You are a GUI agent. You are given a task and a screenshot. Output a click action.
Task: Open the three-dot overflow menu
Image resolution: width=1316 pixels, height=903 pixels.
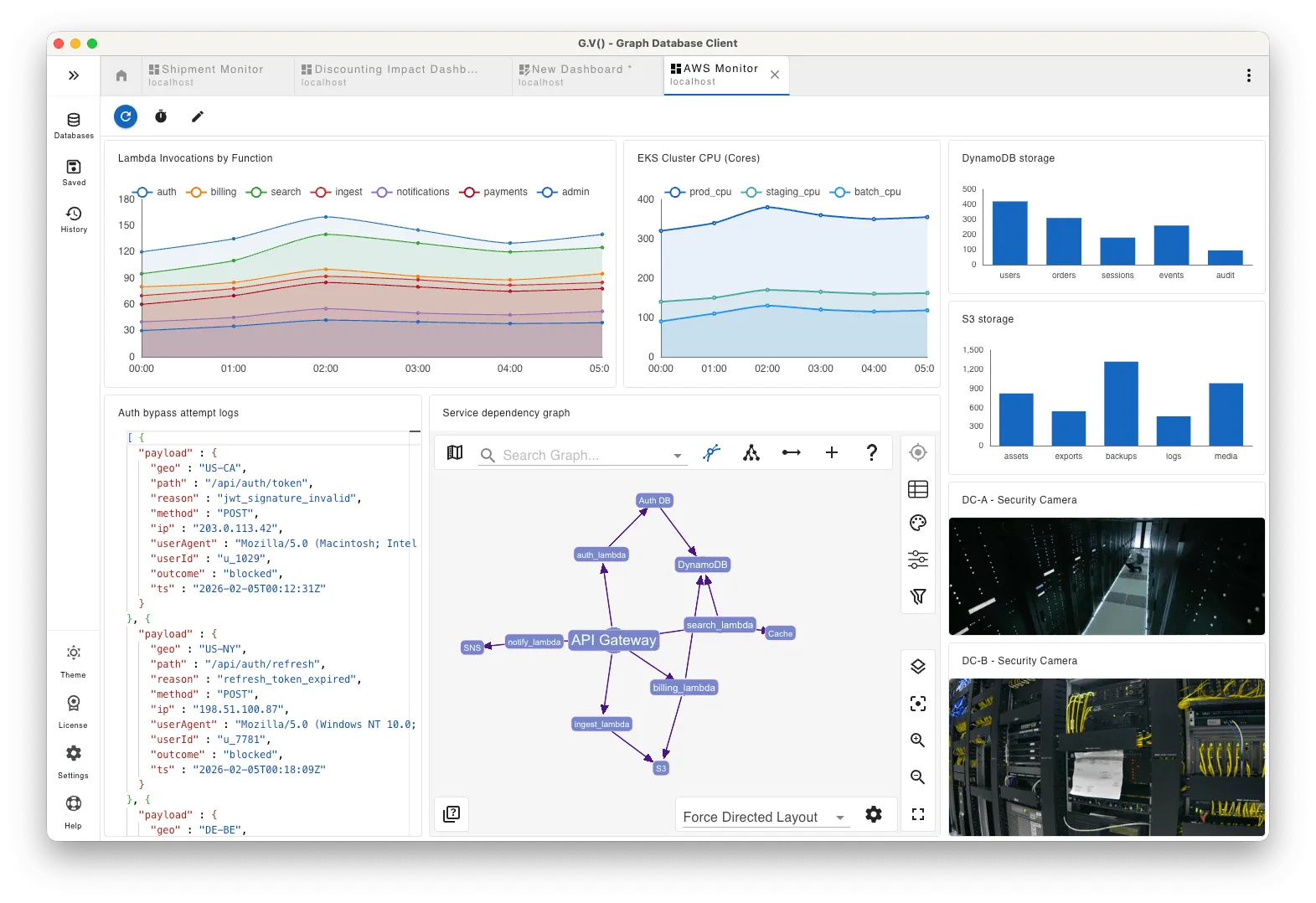[x=1248, y=75]
